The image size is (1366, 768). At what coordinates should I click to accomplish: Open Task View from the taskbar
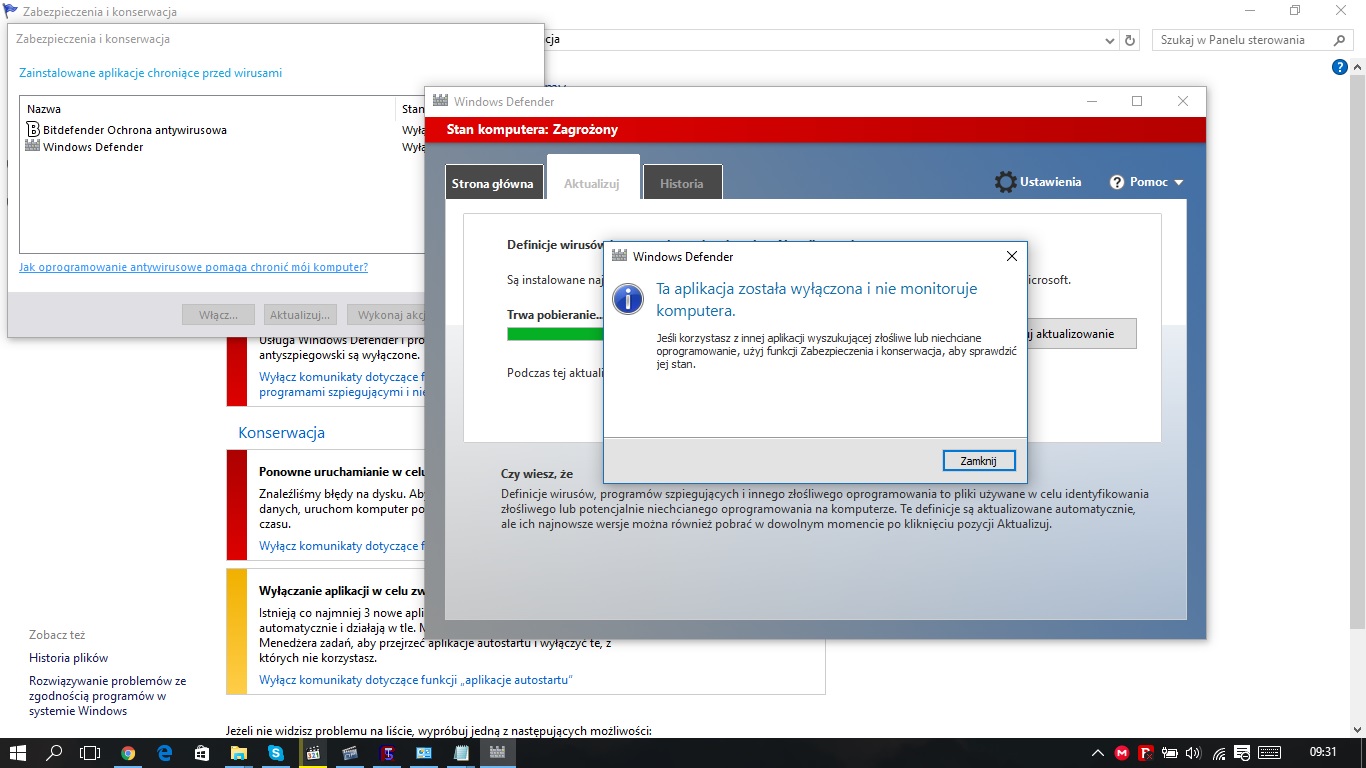pyautogui.click(x=90, y=753)
